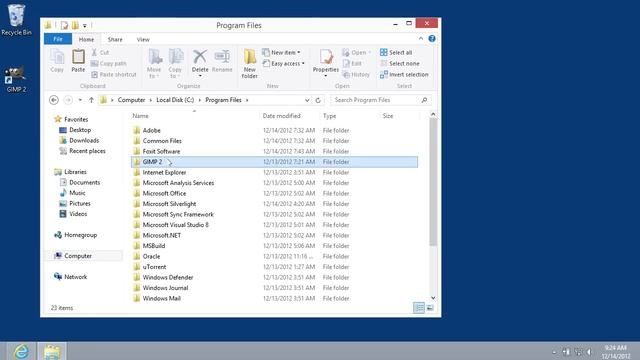Open Quick Access Toolbar customize dropdown
Image resolution: width=640 pixels, height=360 pixels.
pyautogui.click(x=85, y=26)
